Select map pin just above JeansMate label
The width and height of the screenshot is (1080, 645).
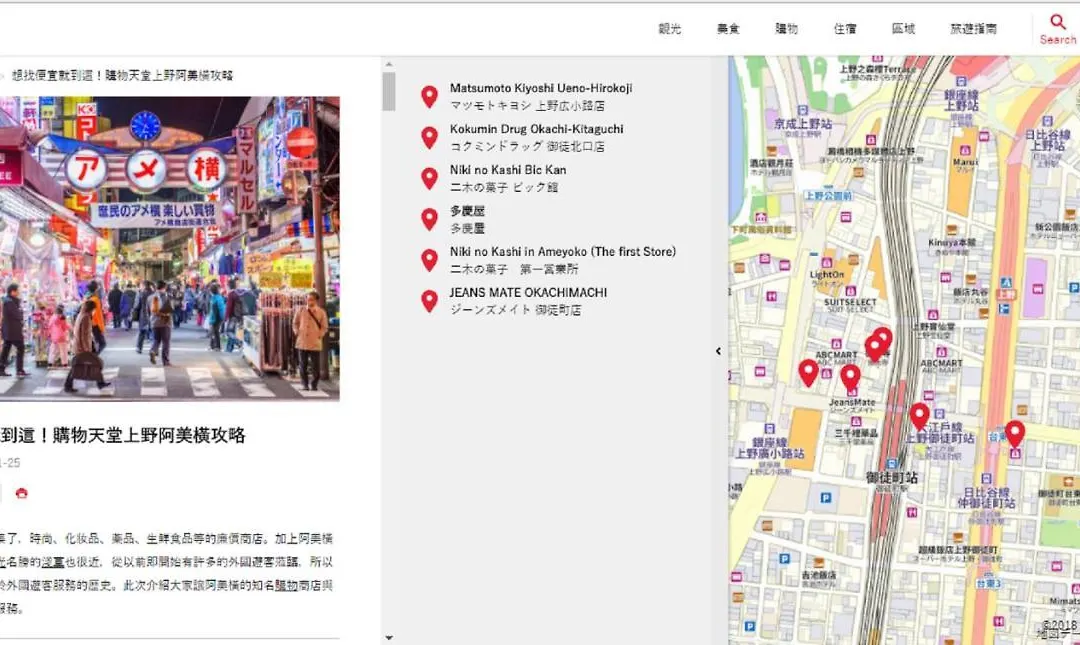pyautogui.click(x=851, y=378)
